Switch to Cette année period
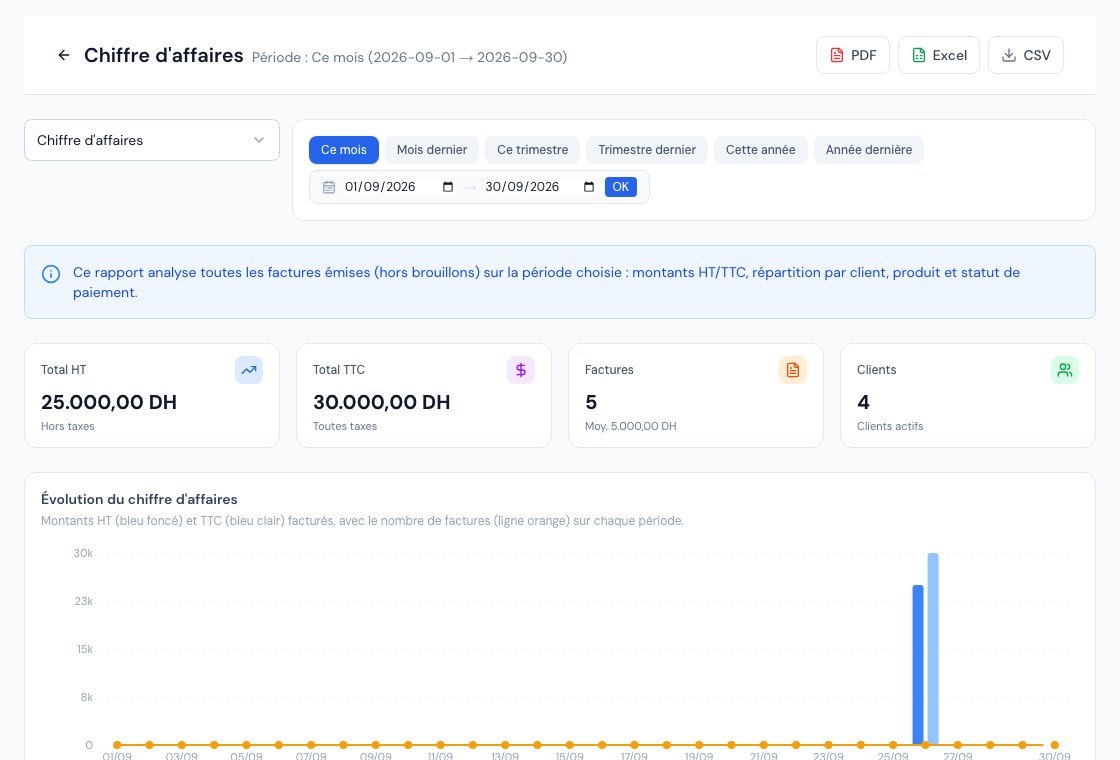Image resolution: width=1120 pixels, height=760 pixels. point(761,150)
